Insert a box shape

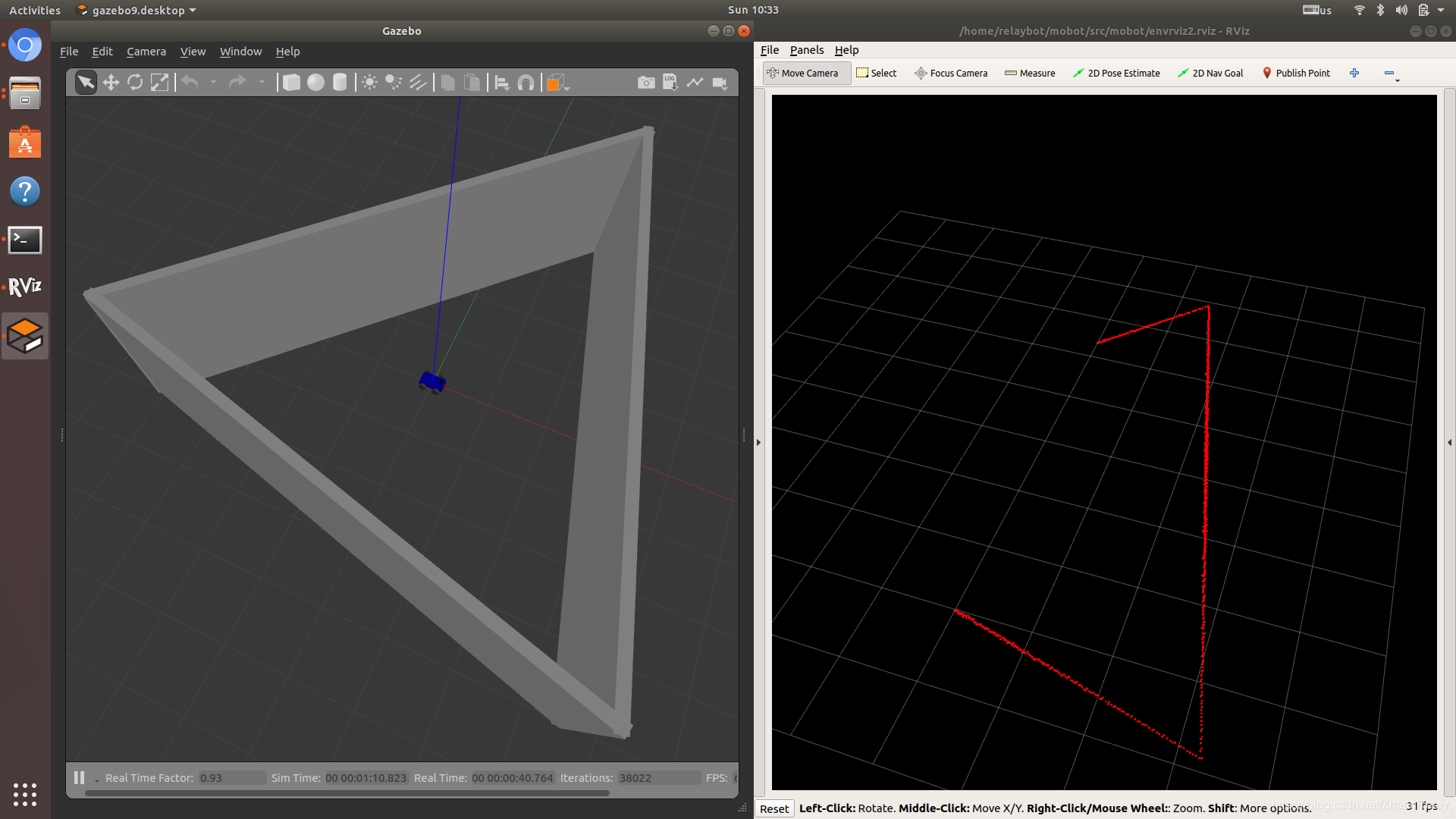(291, 83)
